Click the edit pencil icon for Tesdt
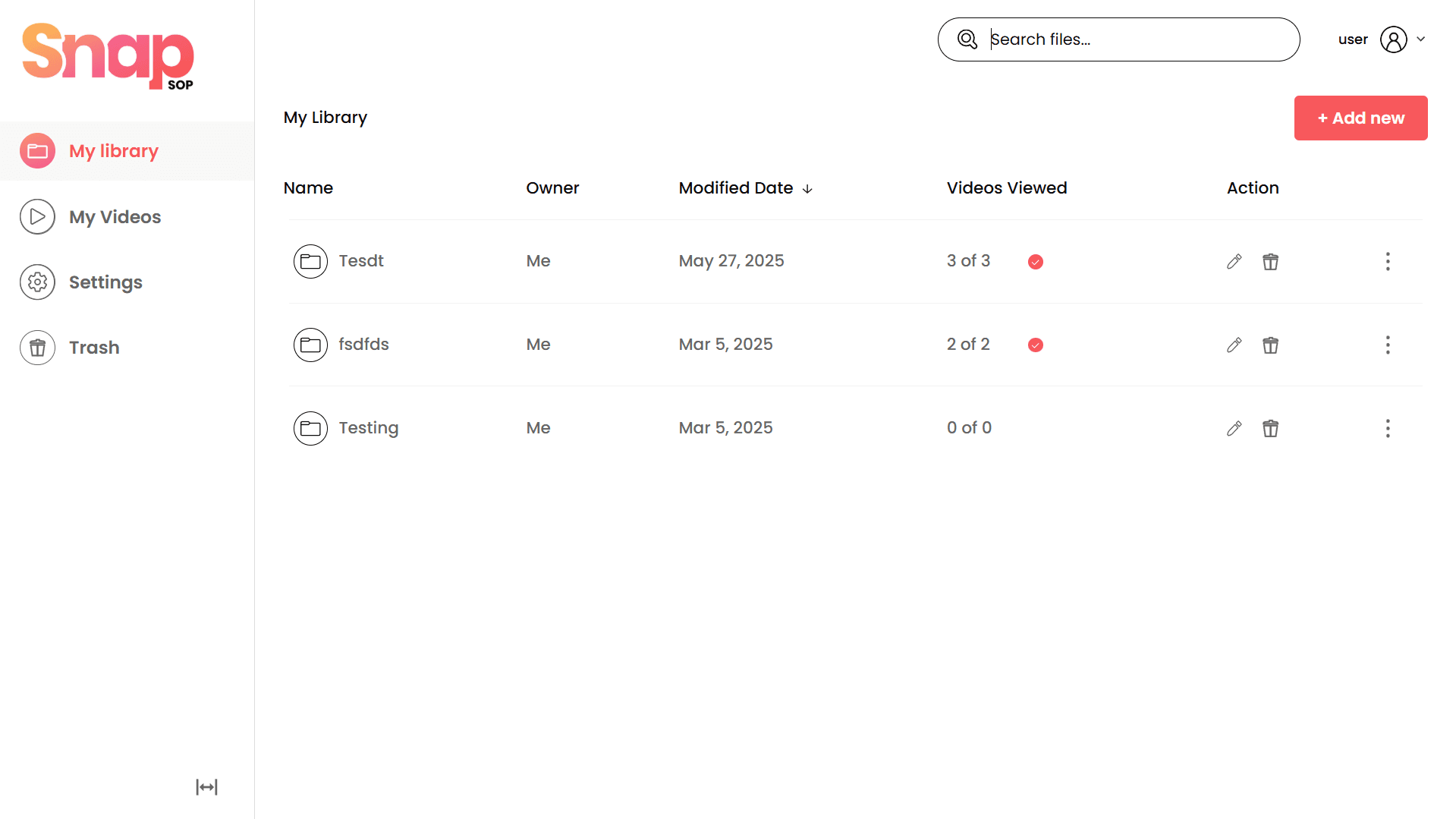1456x819 pixels. [x=1234, y=262]
